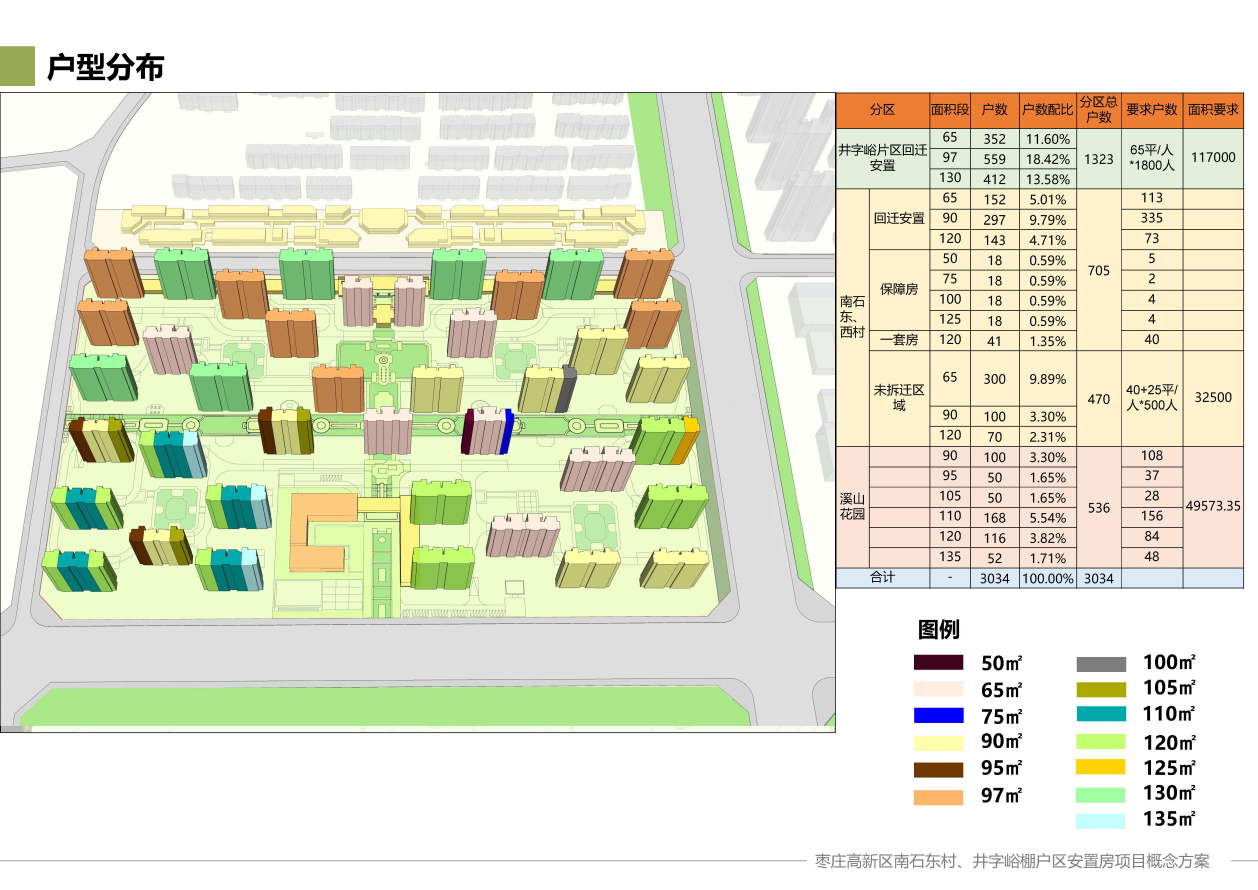Screen dimensions: 1258x890
Task: Click the 图例 legend heading
Action: point(938,629)
